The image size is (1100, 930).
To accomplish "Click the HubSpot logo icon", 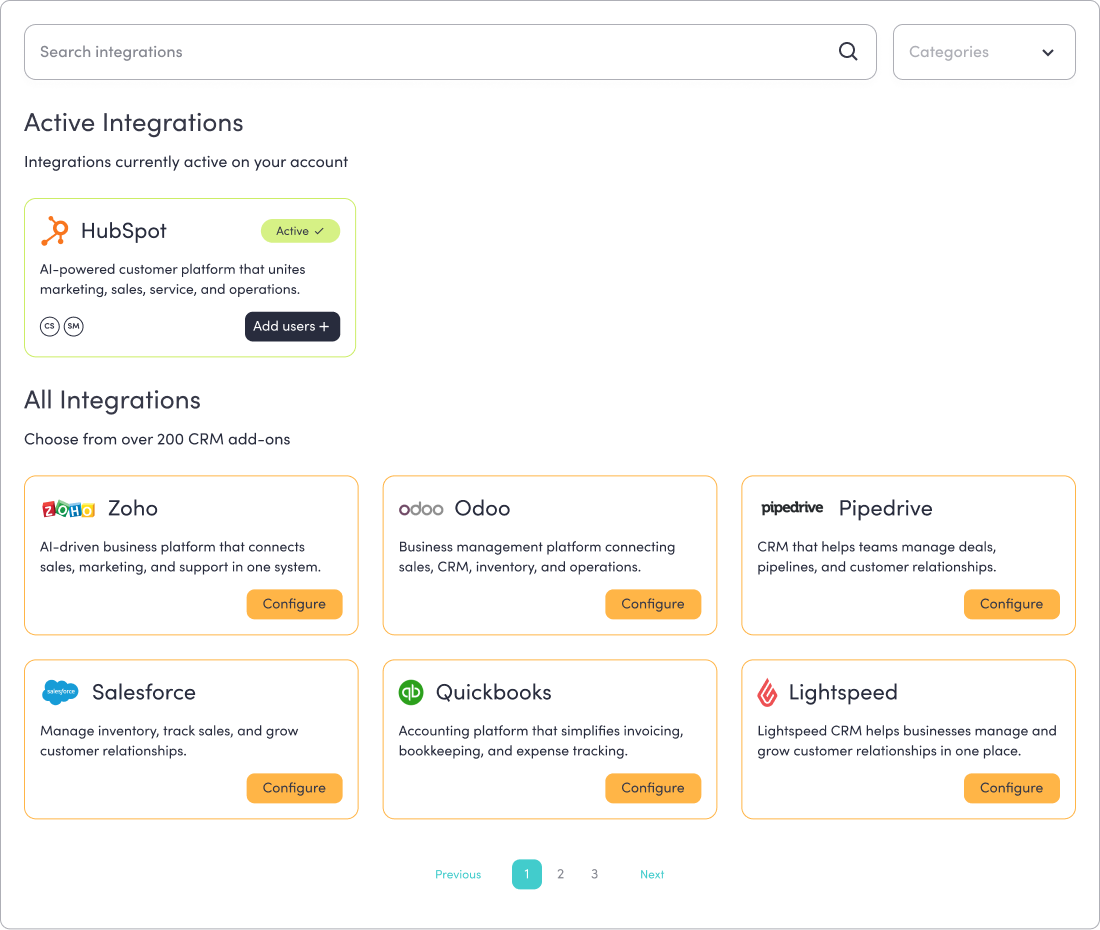I will coord(55,231).
